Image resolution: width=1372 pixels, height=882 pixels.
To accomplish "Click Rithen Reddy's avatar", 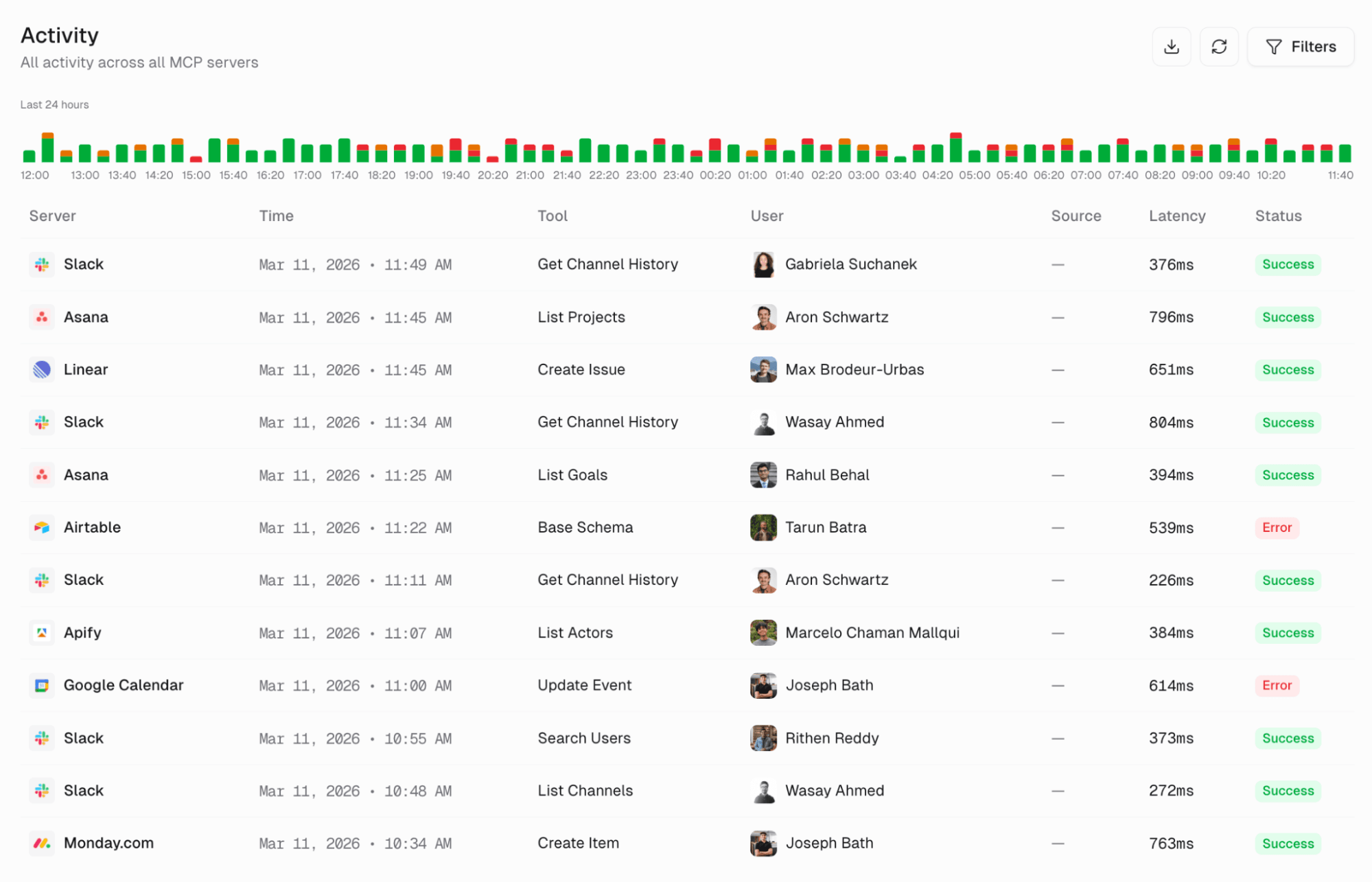I will click(x=763, y=738).
